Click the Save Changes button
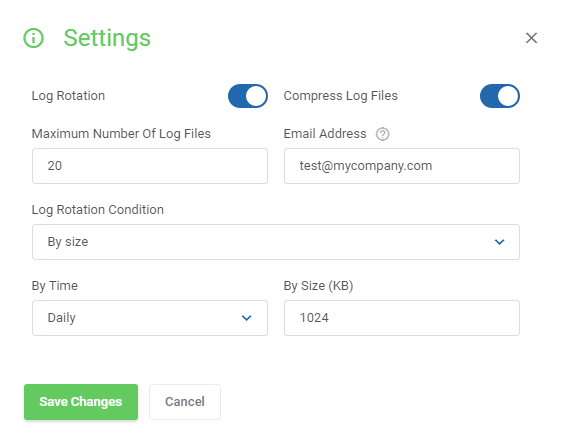568x442 pixels. pyautogui.click(x=81, y=402)
